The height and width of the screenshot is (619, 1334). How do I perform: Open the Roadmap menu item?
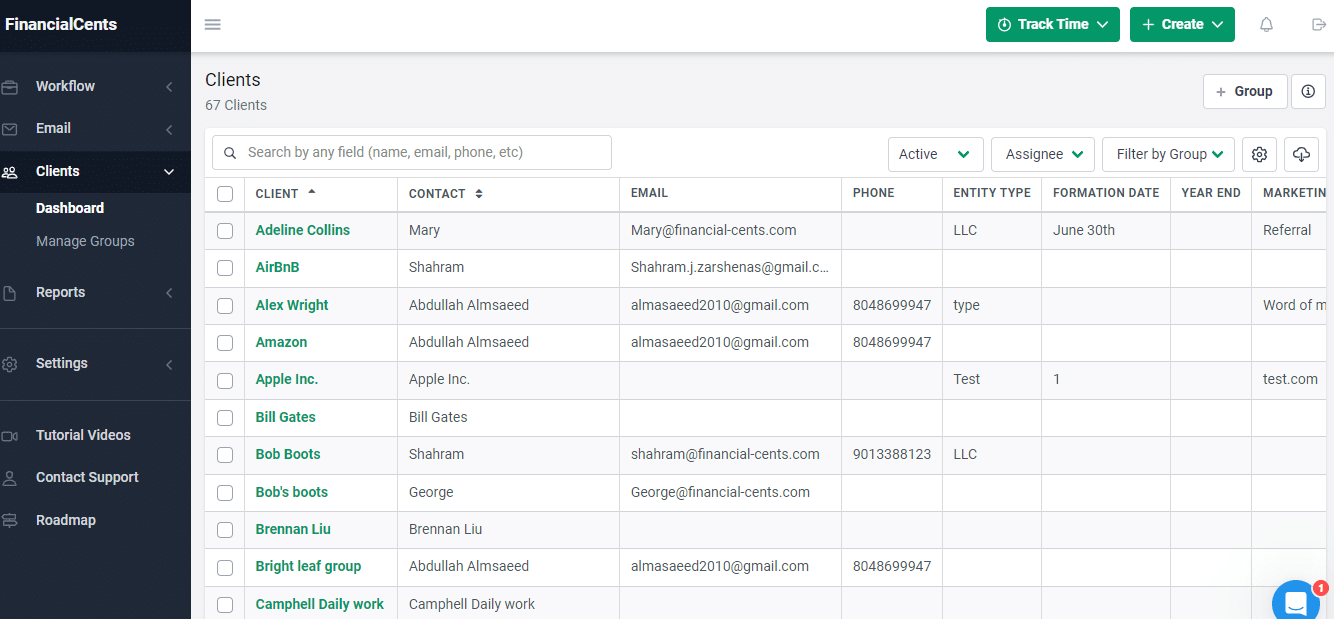pos(66,520)
